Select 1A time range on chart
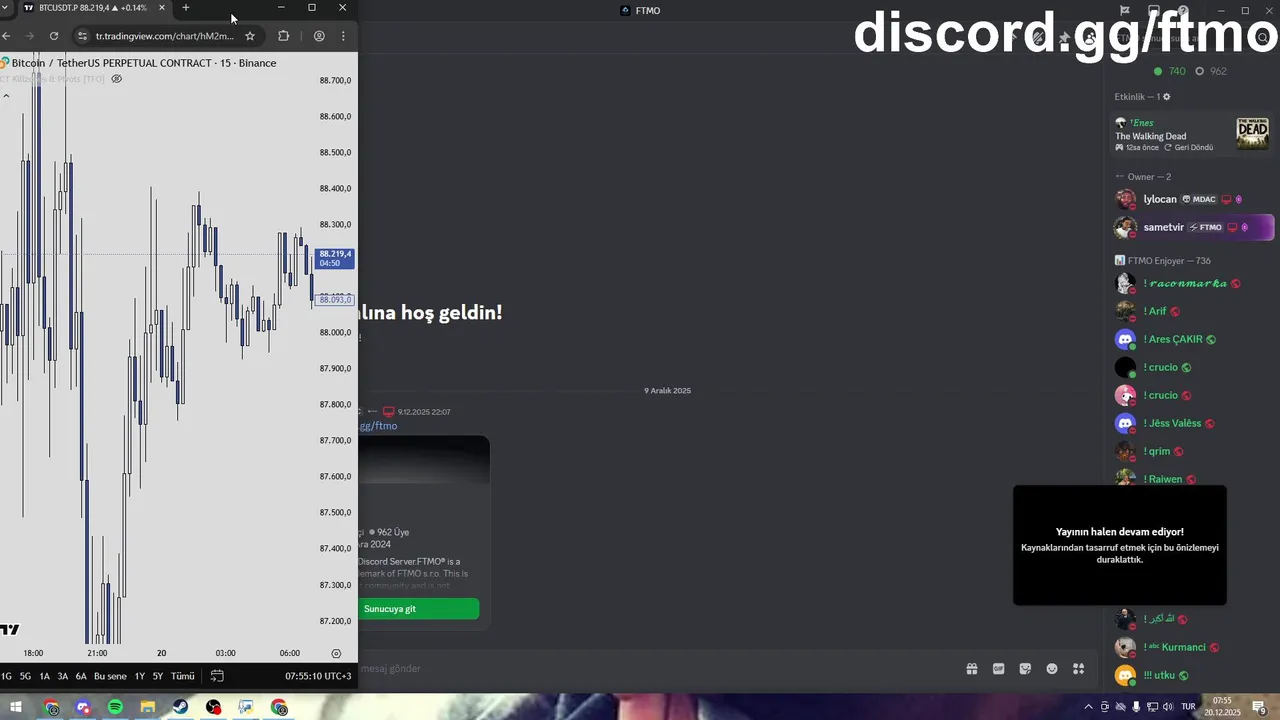Viewport: 1280px width, 720px height. (44, 677)
